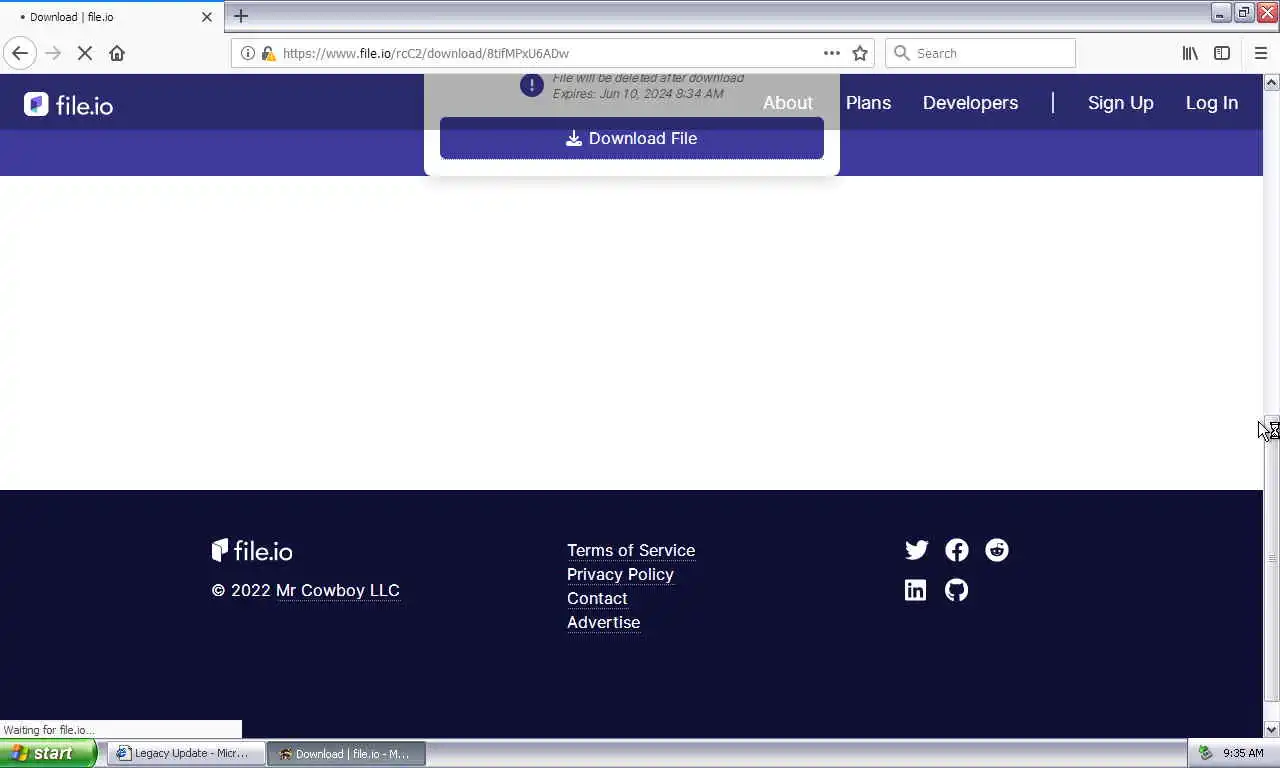Open the Plans navigation item
The image size is (1280, 768).
point(868,103)
